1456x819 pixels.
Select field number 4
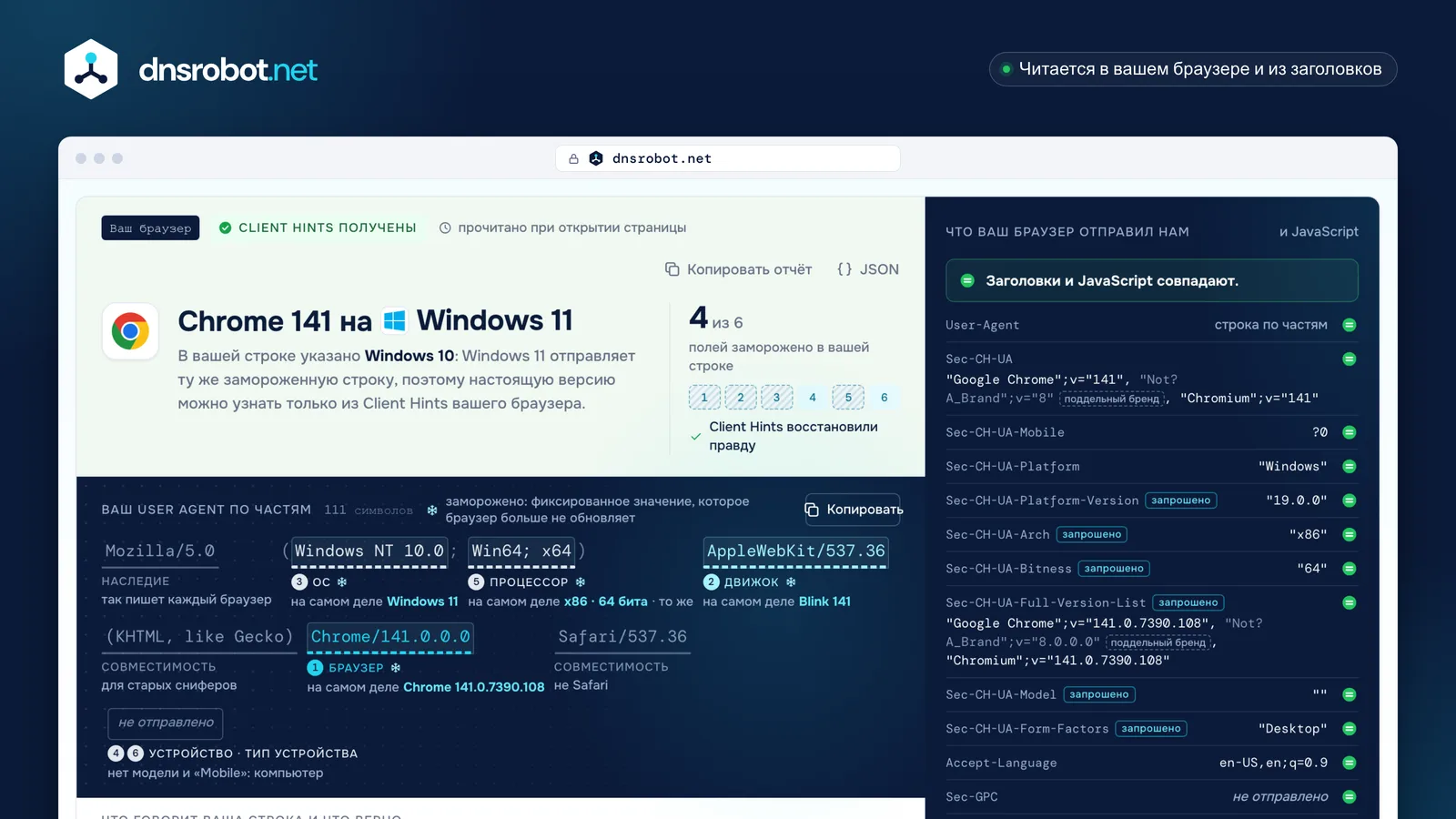[x=813, y=398]
